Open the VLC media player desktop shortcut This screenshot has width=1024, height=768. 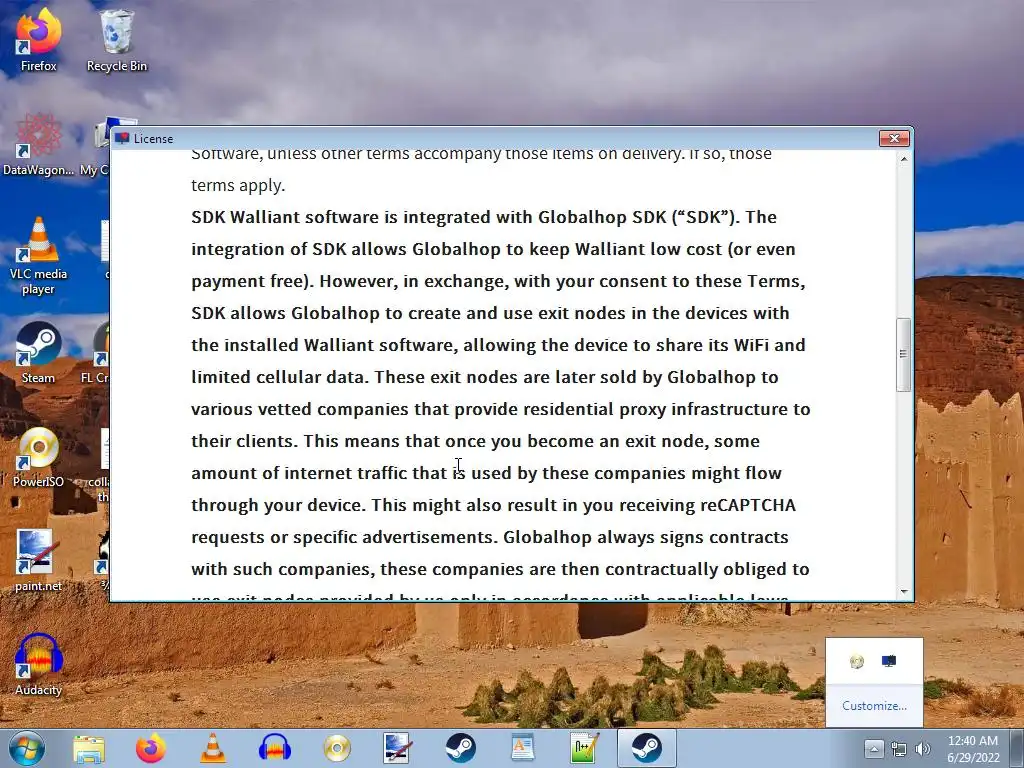pos(38,256)
